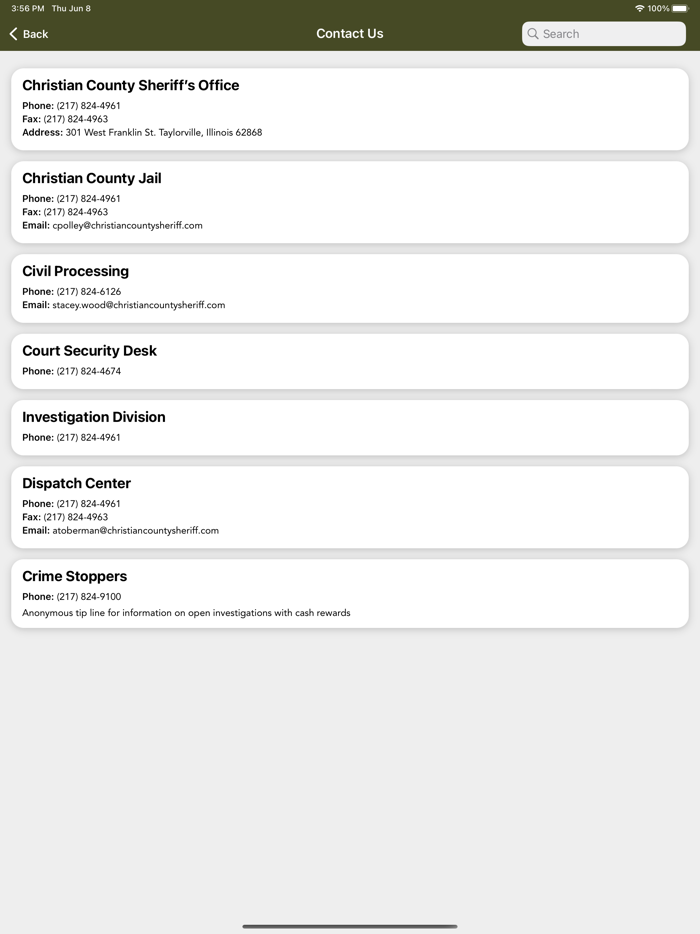700x934 pixels.
Task: Email stacey.wood@christiancountysheriff.com
Action: click(x=138, y=305)
